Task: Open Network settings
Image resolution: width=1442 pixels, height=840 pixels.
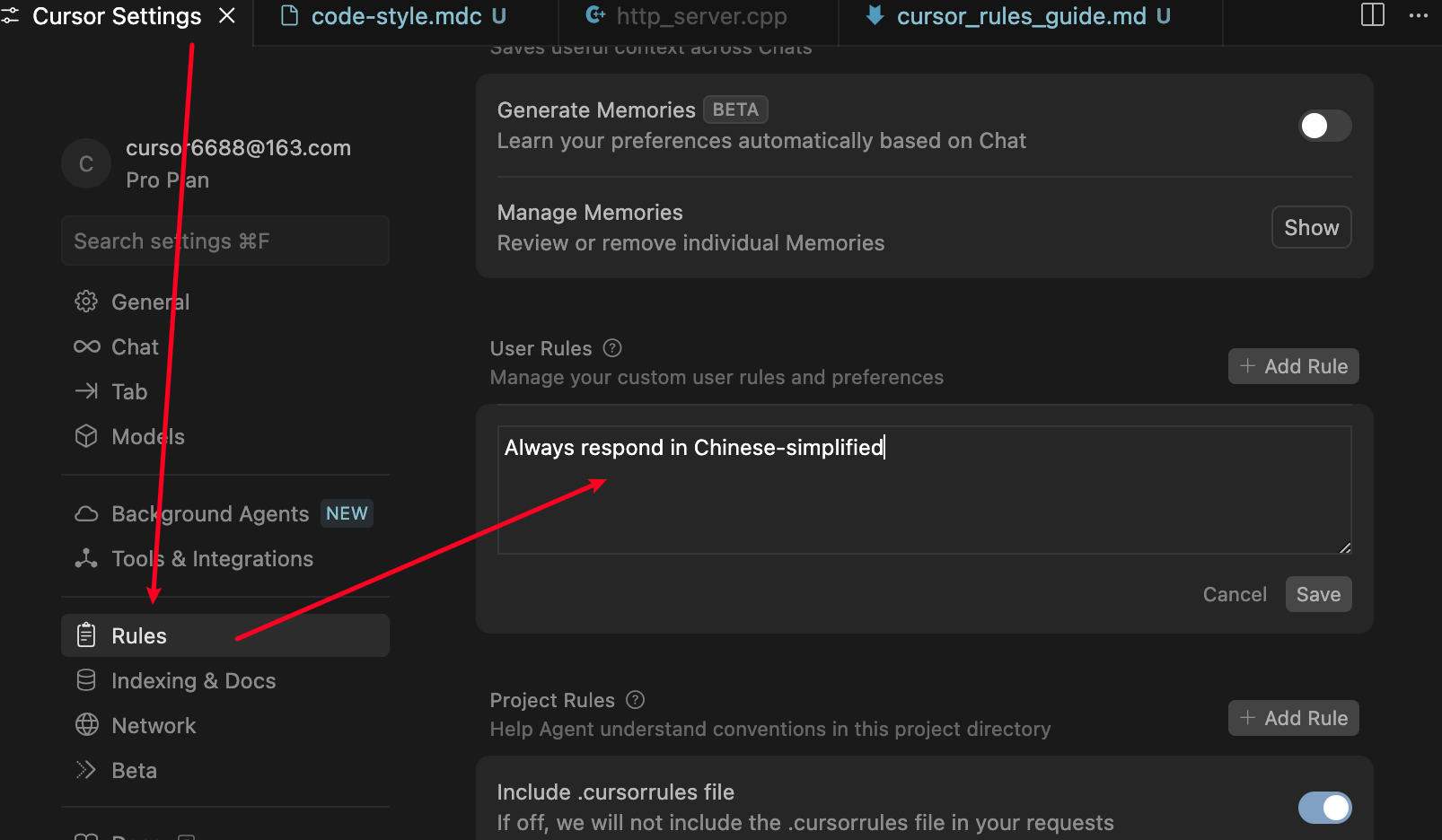Action: point(224,725)
